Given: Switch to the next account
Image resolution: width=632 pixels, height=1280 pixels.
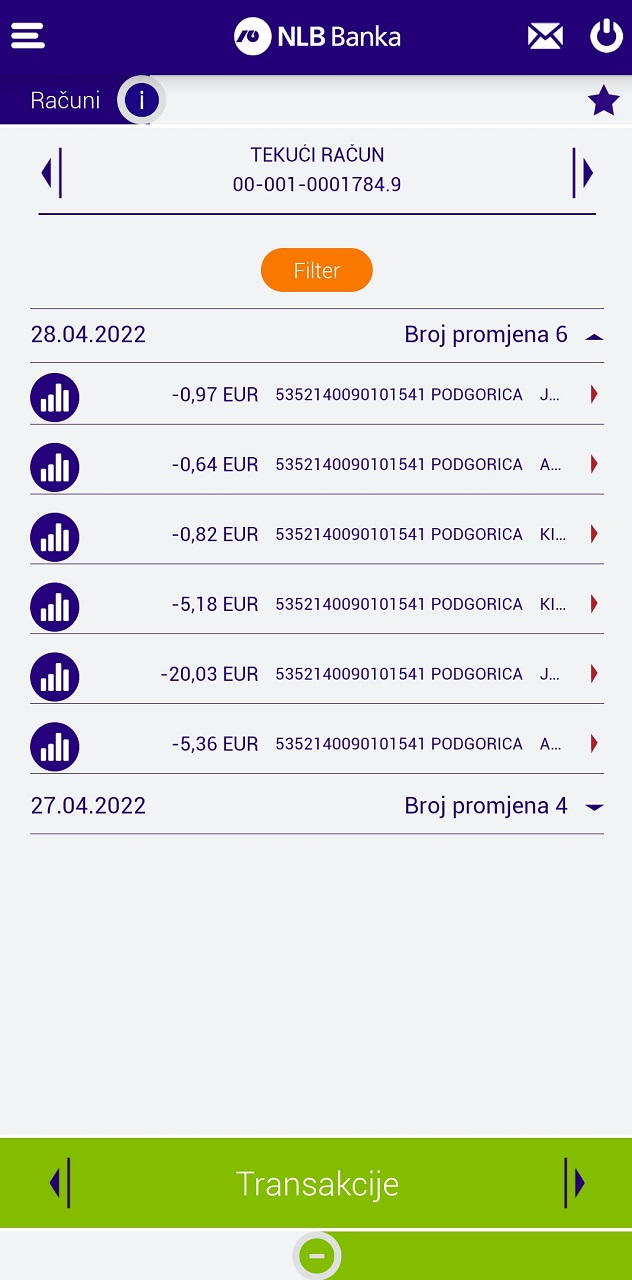Looking at the screenshot, I should [583, 173].
